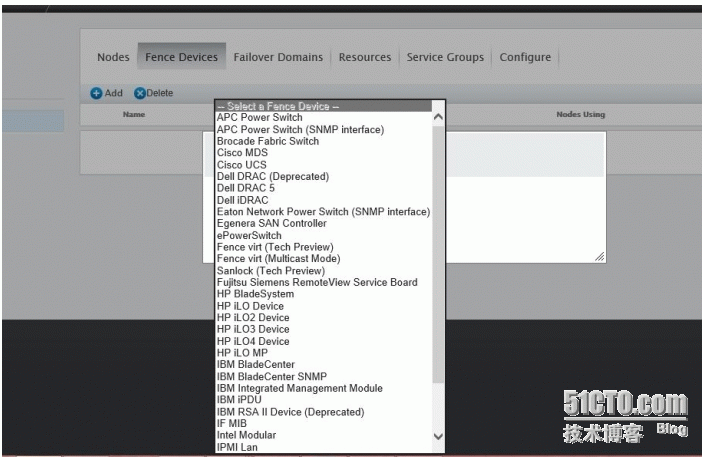Select HP iLO4 Device
This screenshot has height=457, width=702.
click(324, 342)
